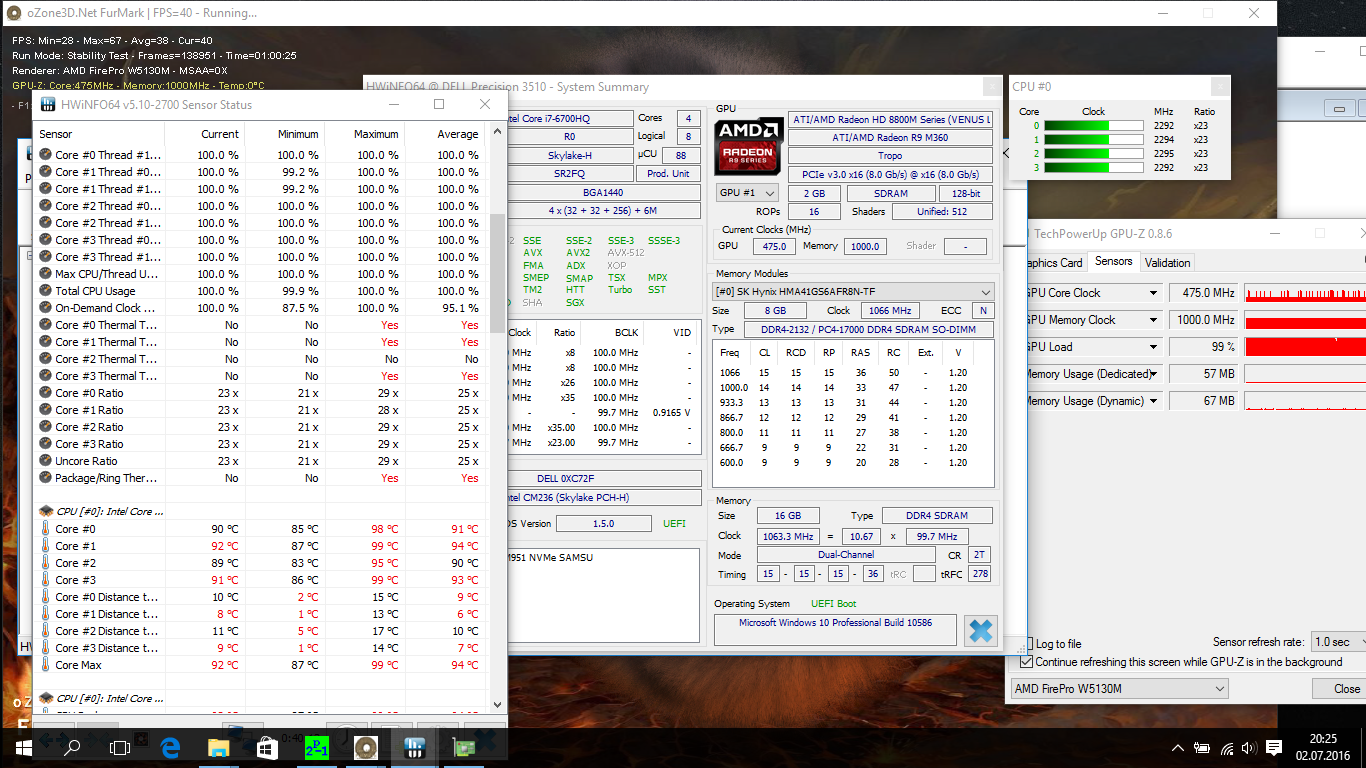Viewport: 1366px width, 768px height.
Task: Click the AMD Radeon R9 Series logo
Action: pos(748,147)
